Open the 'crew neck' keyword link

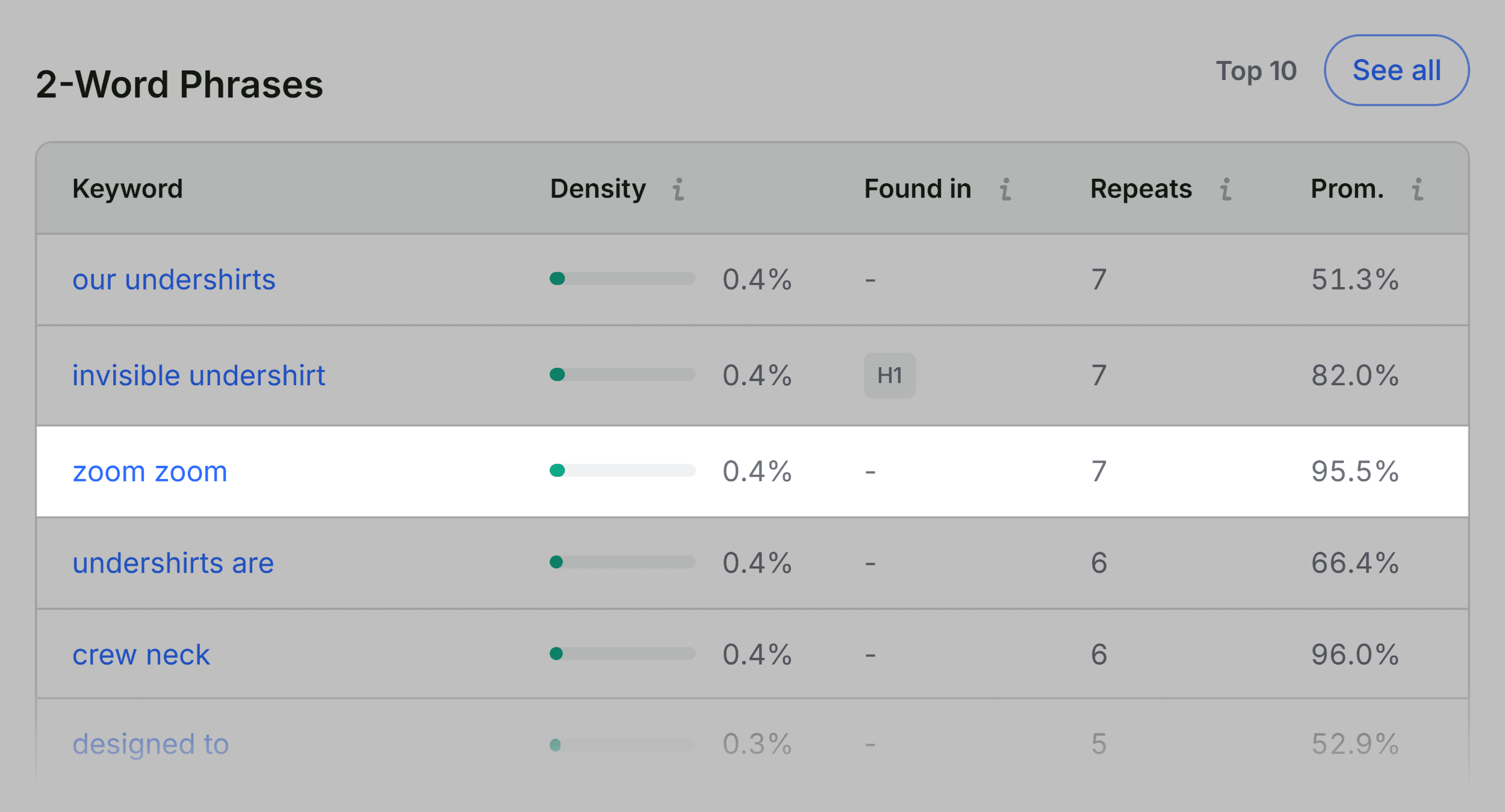click(141, 654)
